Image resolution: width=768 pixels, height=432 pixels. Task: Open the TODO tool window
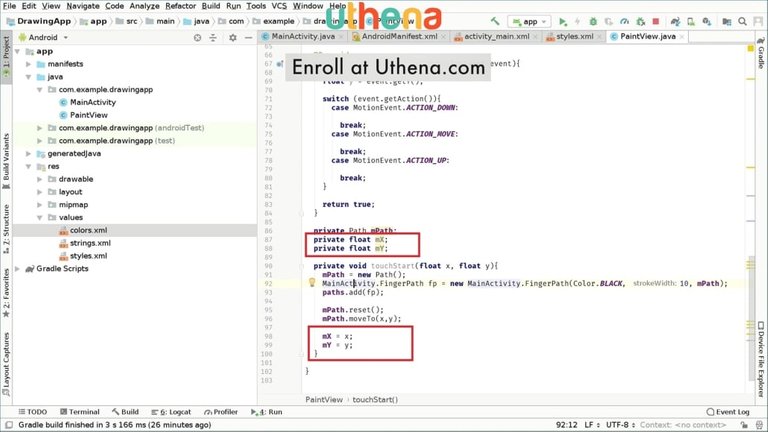33,412
